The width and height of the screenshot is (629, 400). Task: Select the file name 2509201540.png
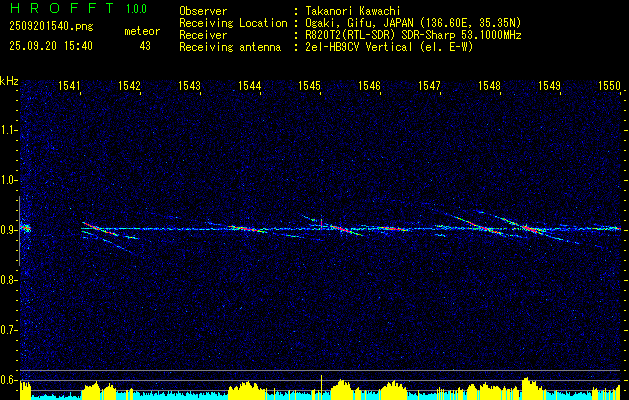point(51,27)
